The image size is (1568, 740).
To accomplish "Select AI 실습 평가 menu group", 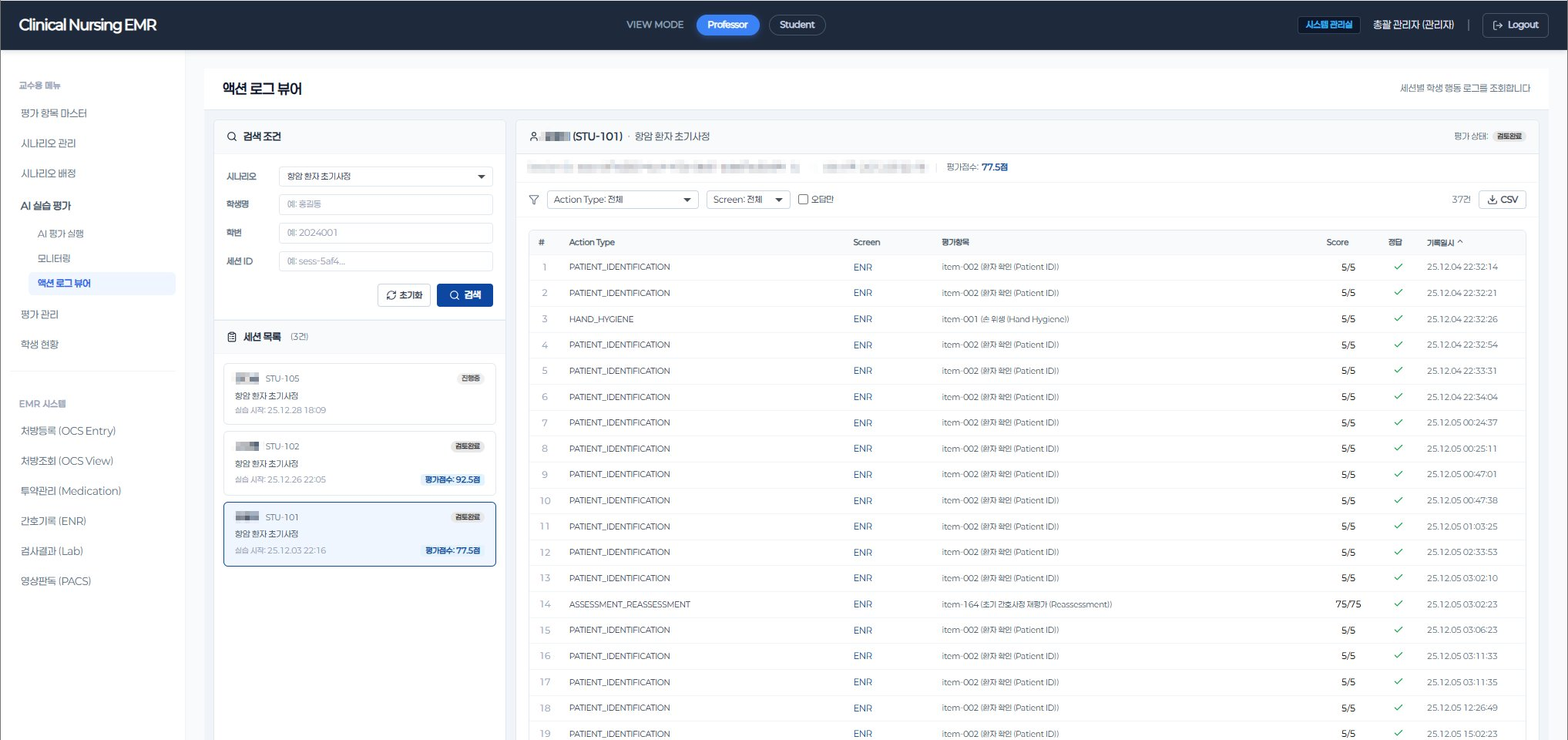I will point(46,206).
